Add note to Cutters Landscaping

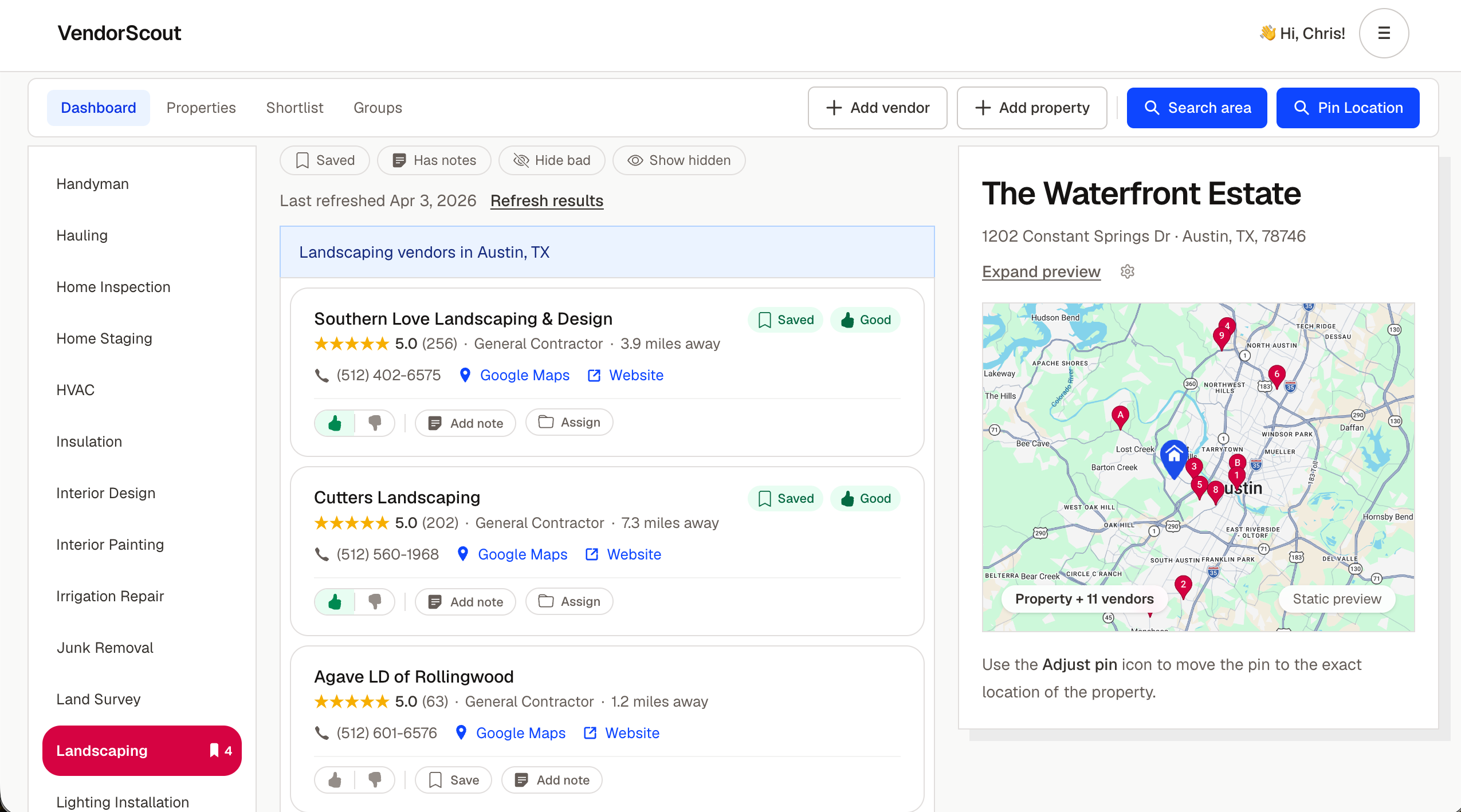coord(465,602)
